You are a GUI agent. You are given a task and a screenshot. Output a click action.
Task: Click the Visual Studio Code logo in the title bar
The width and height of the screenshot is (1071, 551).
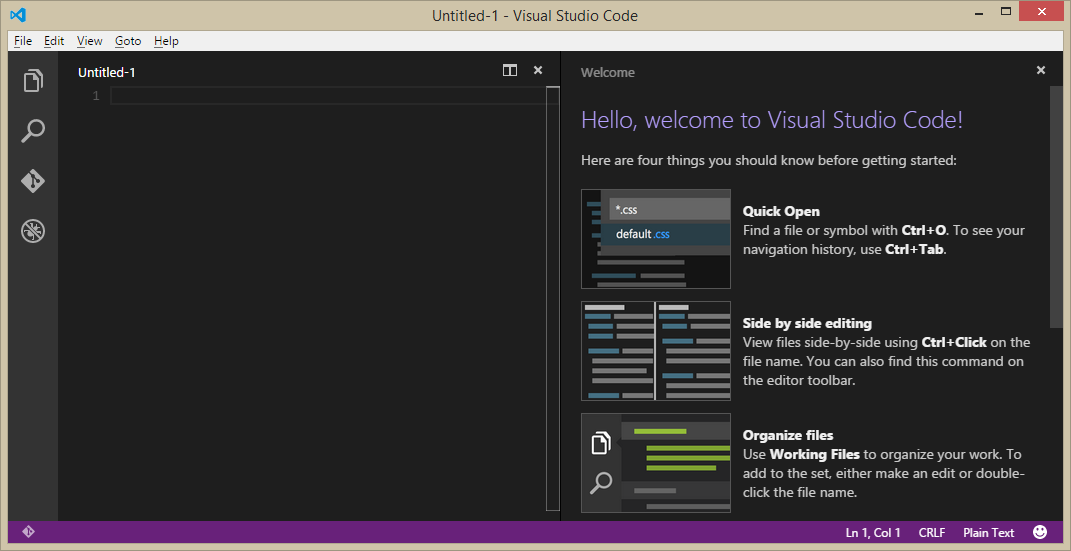(18, 14)
